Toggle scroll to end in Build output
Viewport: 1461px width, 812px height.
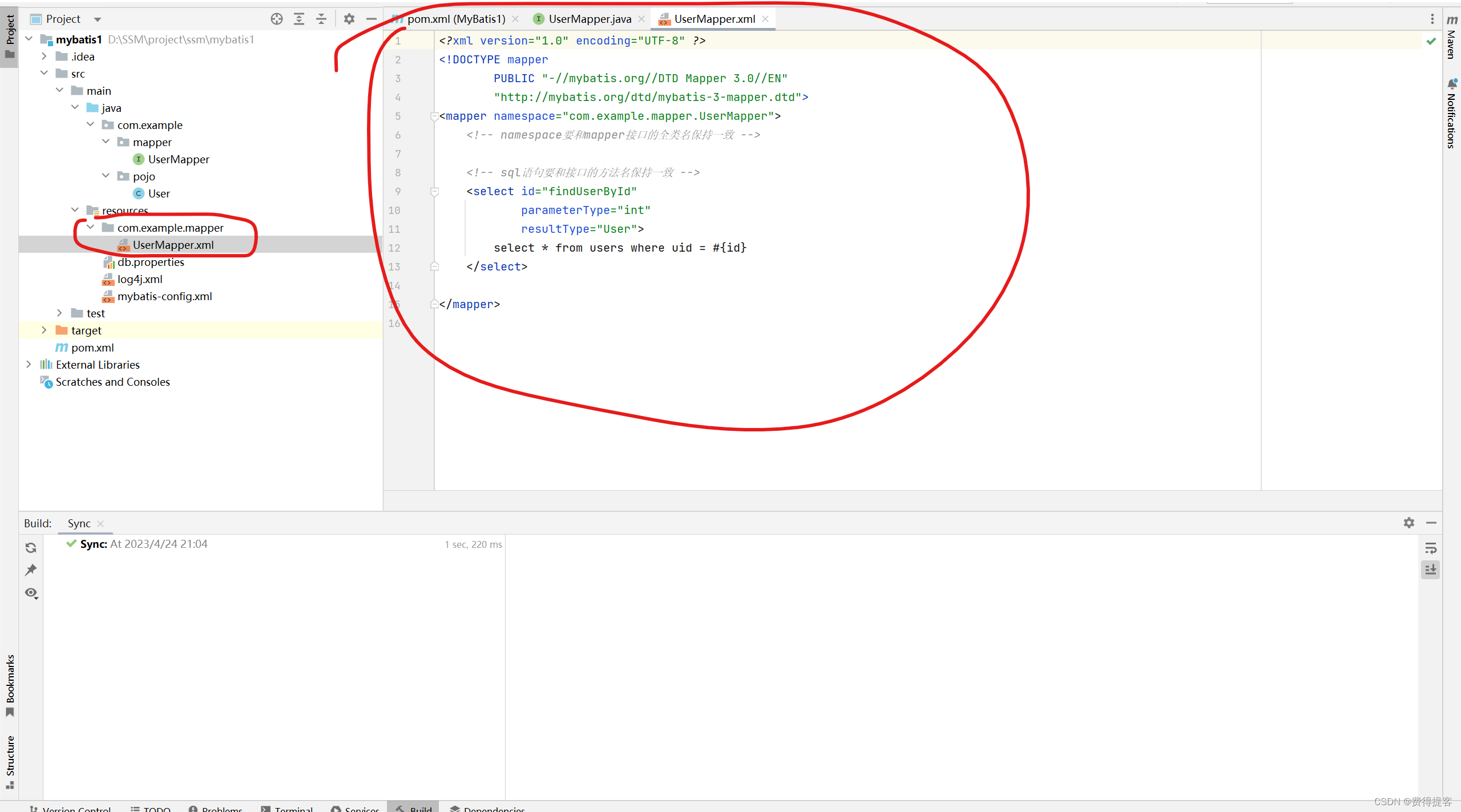pos(1430,569)
